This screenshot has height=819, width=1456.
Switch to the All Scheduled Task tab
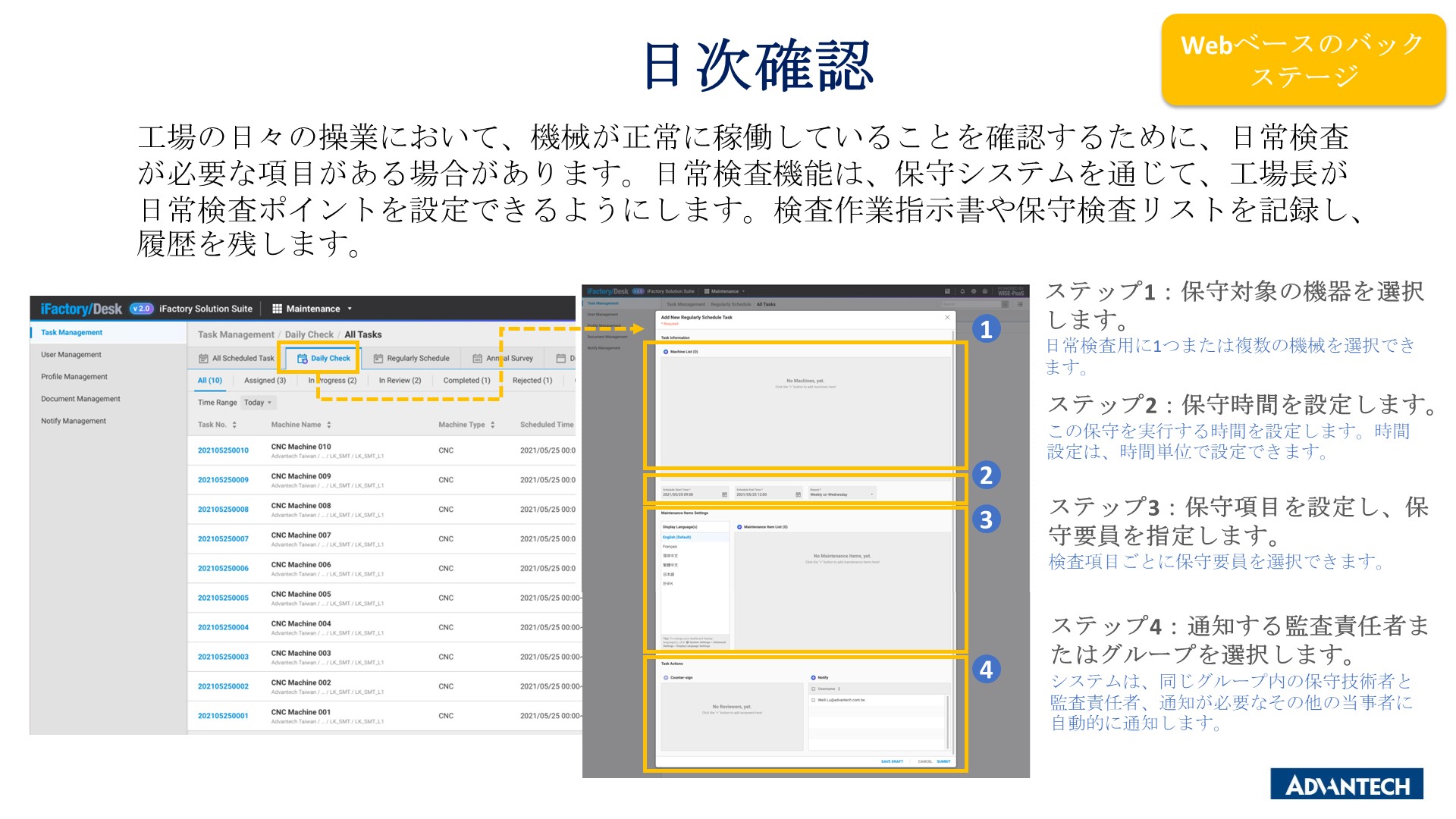[237, 359]
